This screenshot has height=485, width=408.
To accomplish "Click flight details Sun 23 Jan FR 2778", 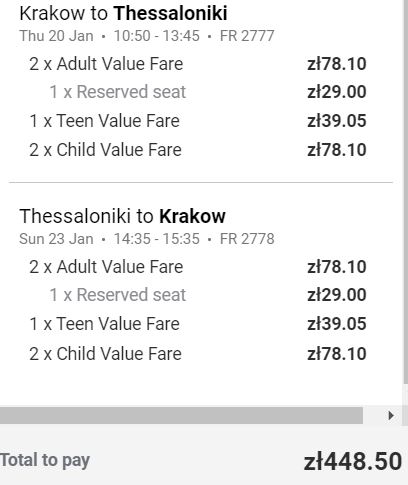I will click(147, 239).
